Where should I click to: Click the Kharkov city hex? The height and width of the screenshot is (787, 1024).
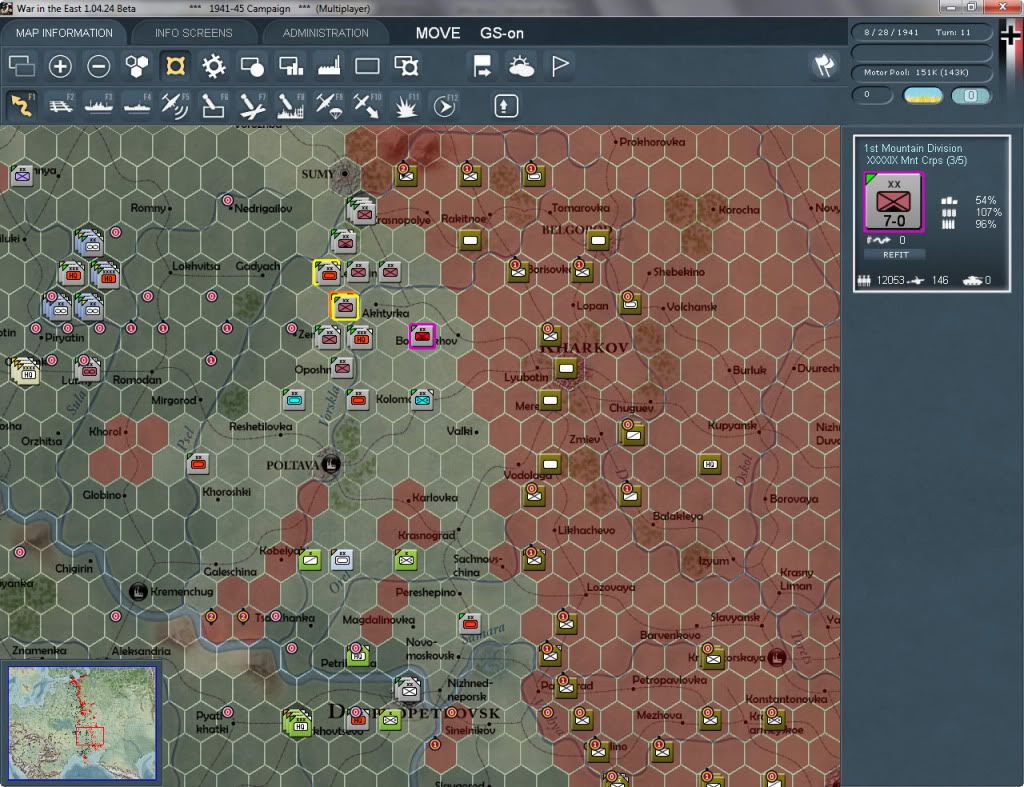click(x=567, y=369)
